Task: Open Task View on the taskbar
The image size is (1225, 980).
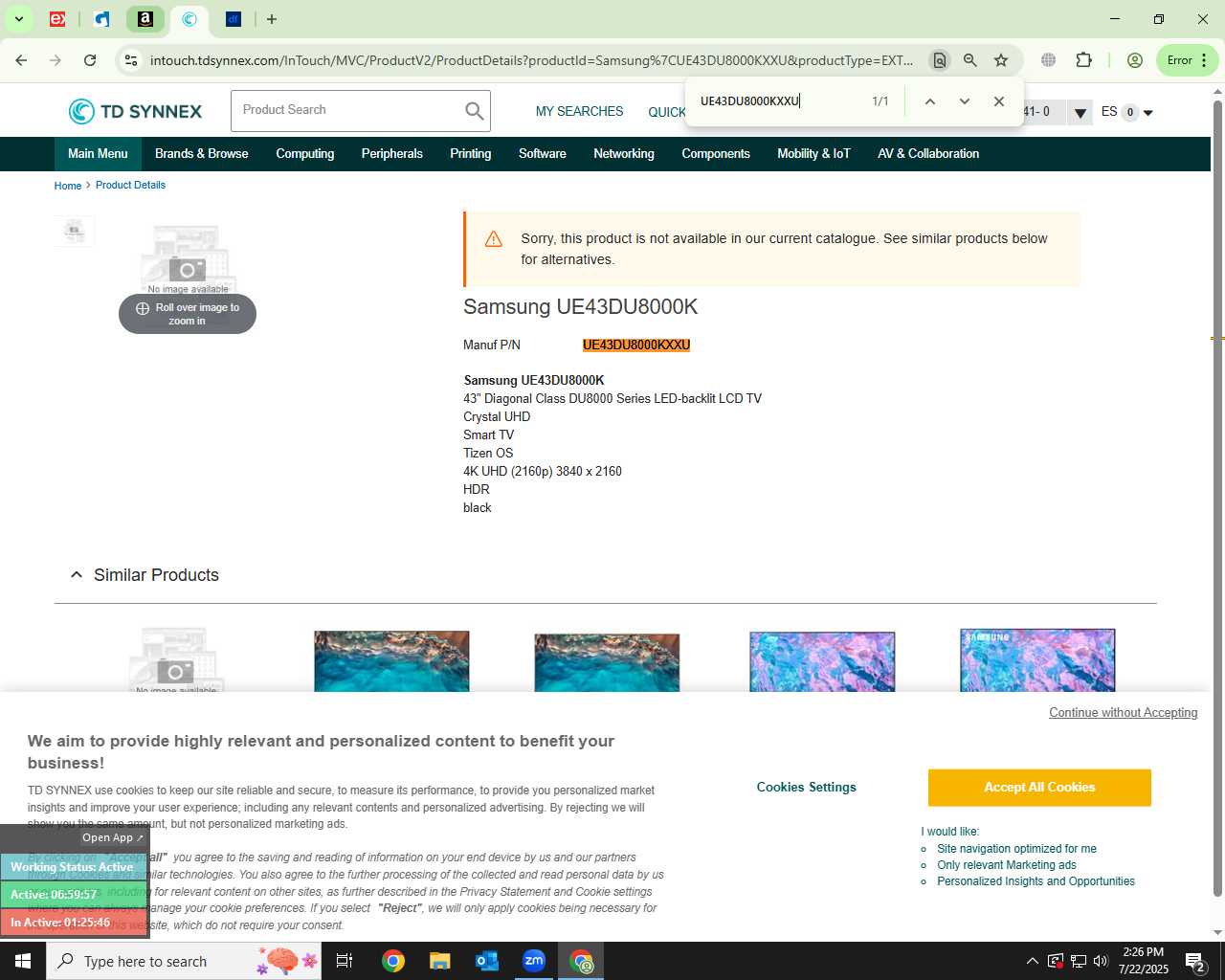Action: click(x=345, y=961)
